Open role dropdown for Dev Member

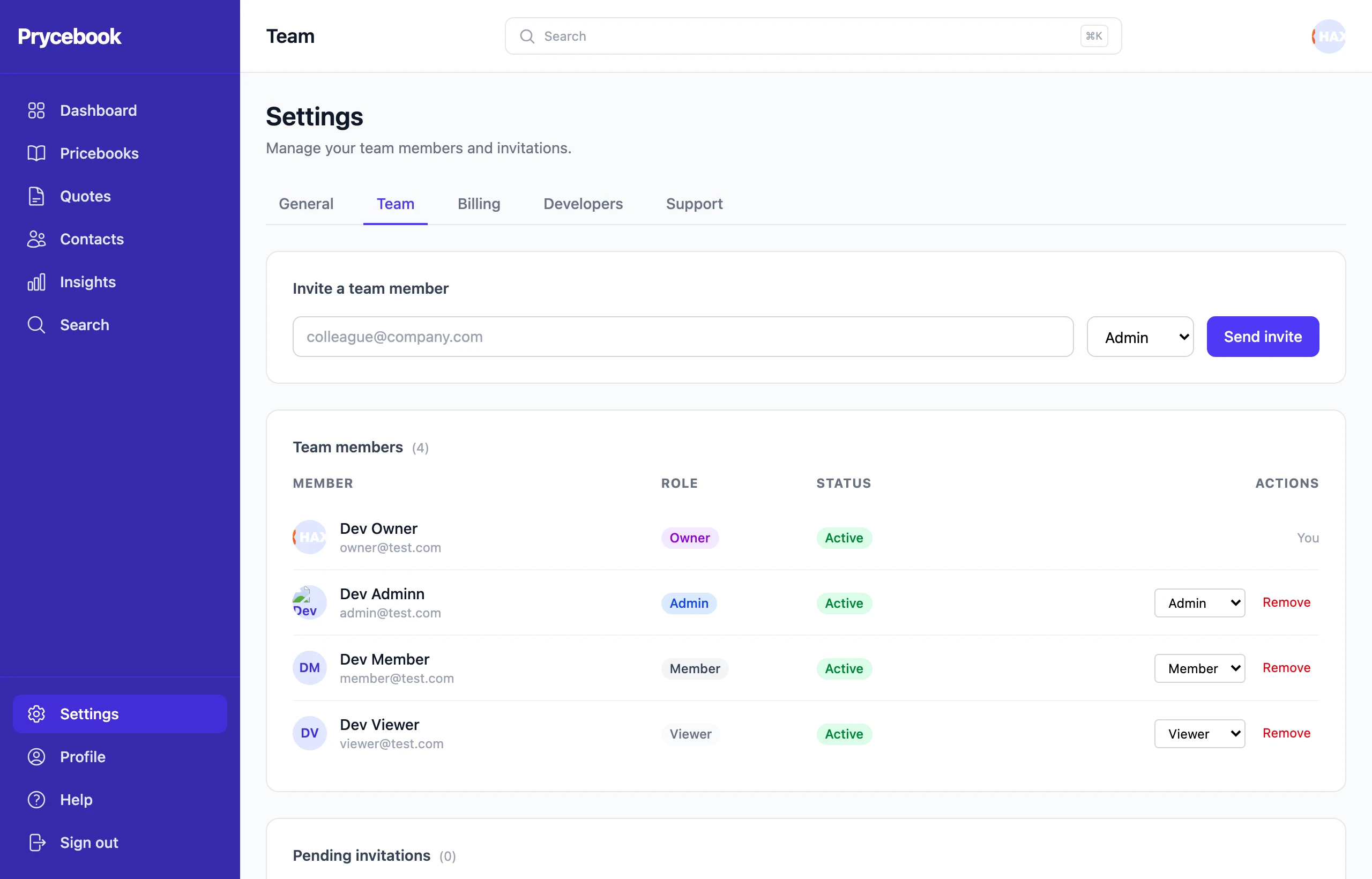[x=1199, y=668]
